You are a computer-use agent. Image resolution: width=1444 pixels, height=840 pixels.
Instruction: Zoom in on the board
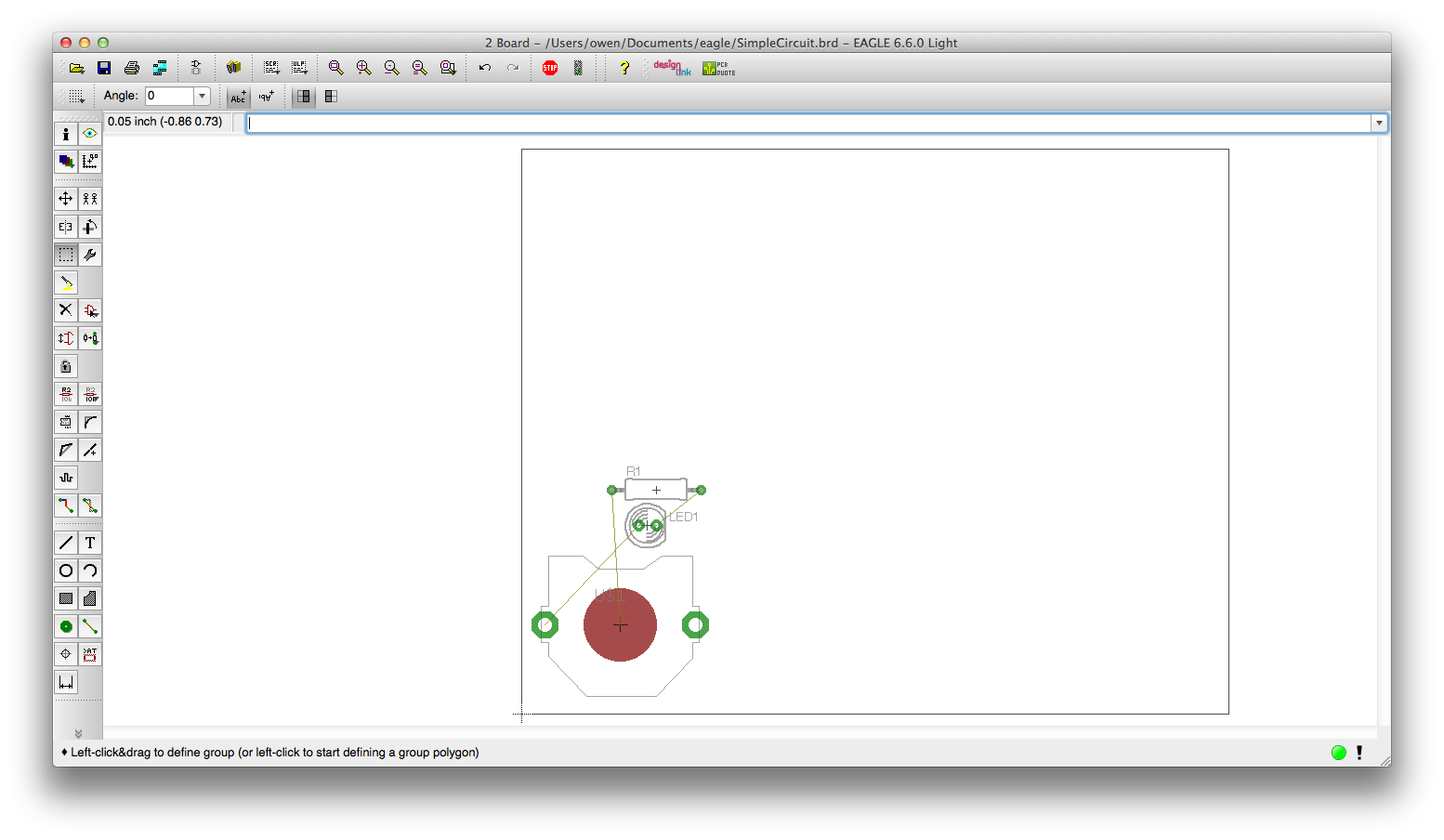364,68
